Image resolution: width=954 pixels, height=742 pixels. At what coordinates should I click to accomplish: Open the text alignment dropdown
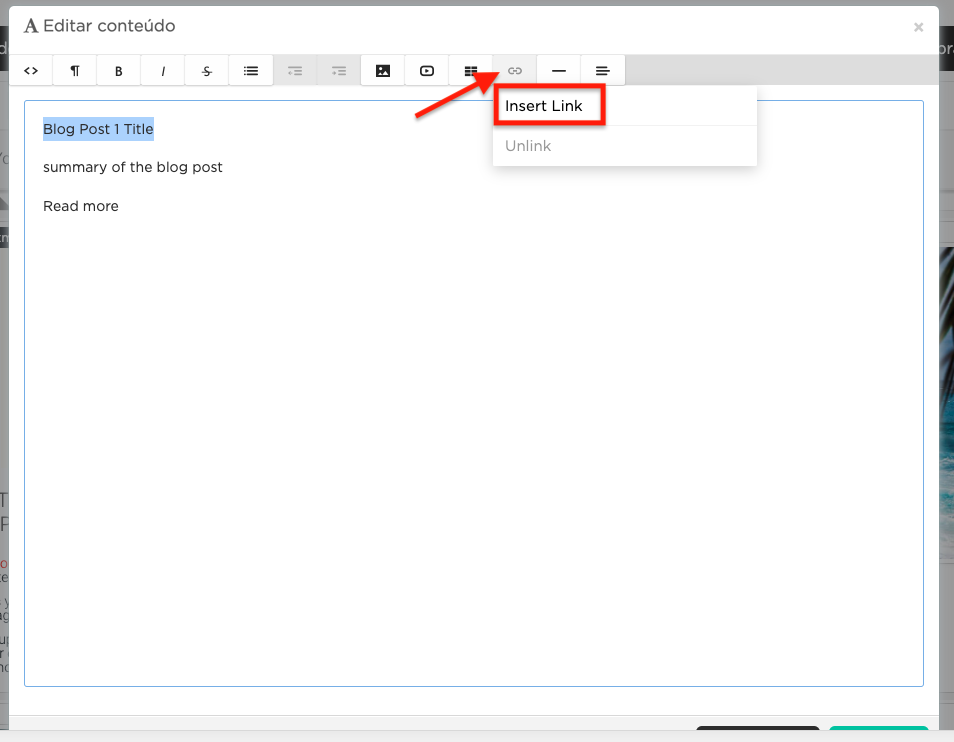point(602,70)
